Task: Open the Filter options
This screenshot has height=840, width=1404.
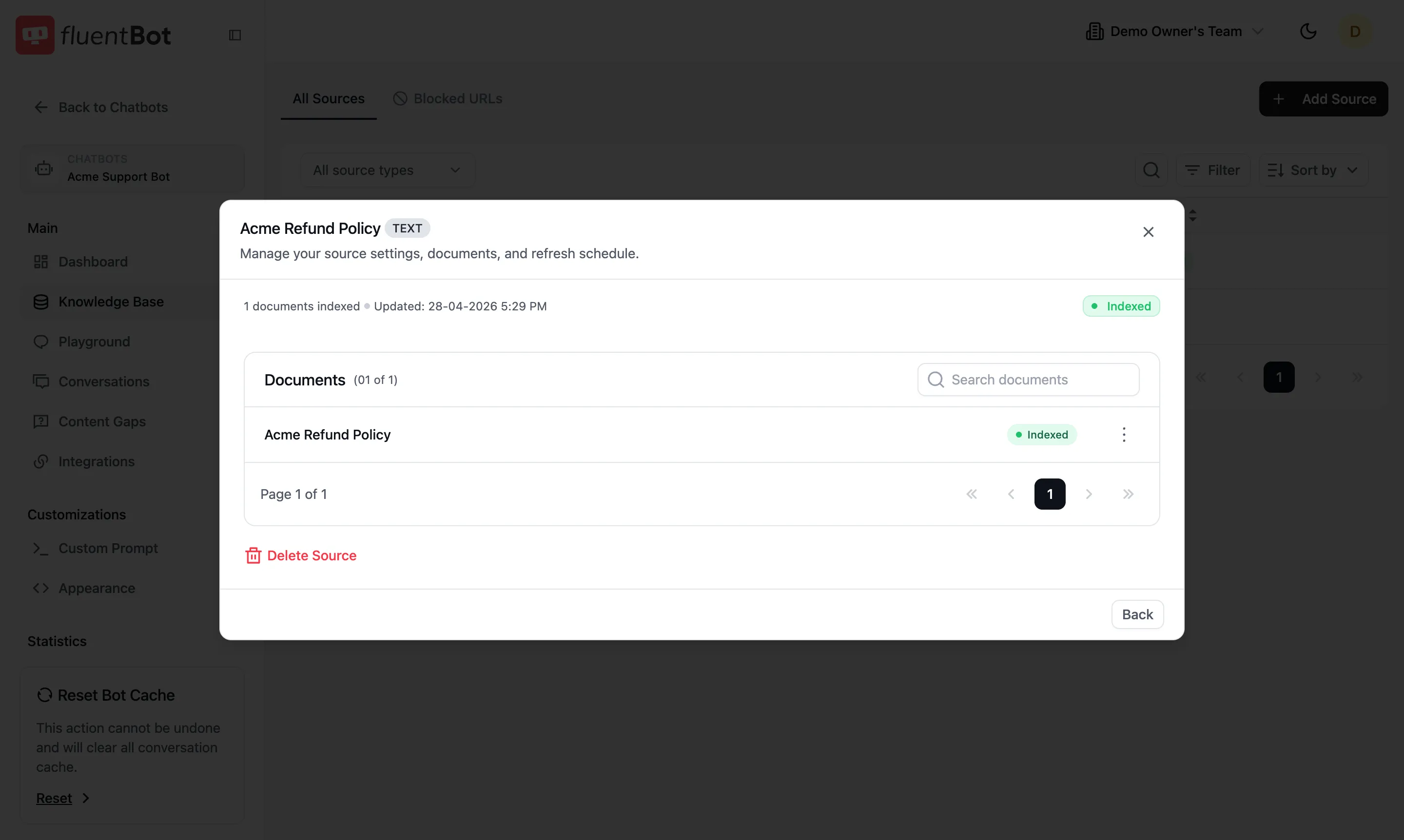Action: click(x=1212, y=170)
